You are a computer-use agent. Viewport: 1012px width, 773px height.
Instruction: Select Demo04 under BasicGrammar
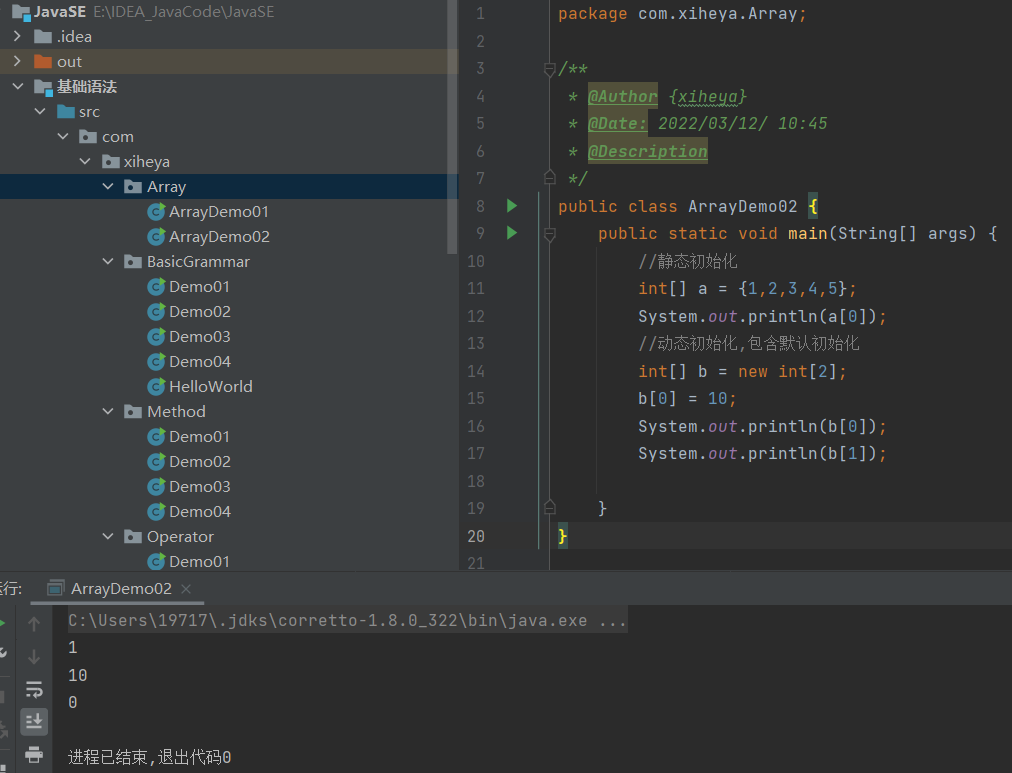(x=199, y=361)
